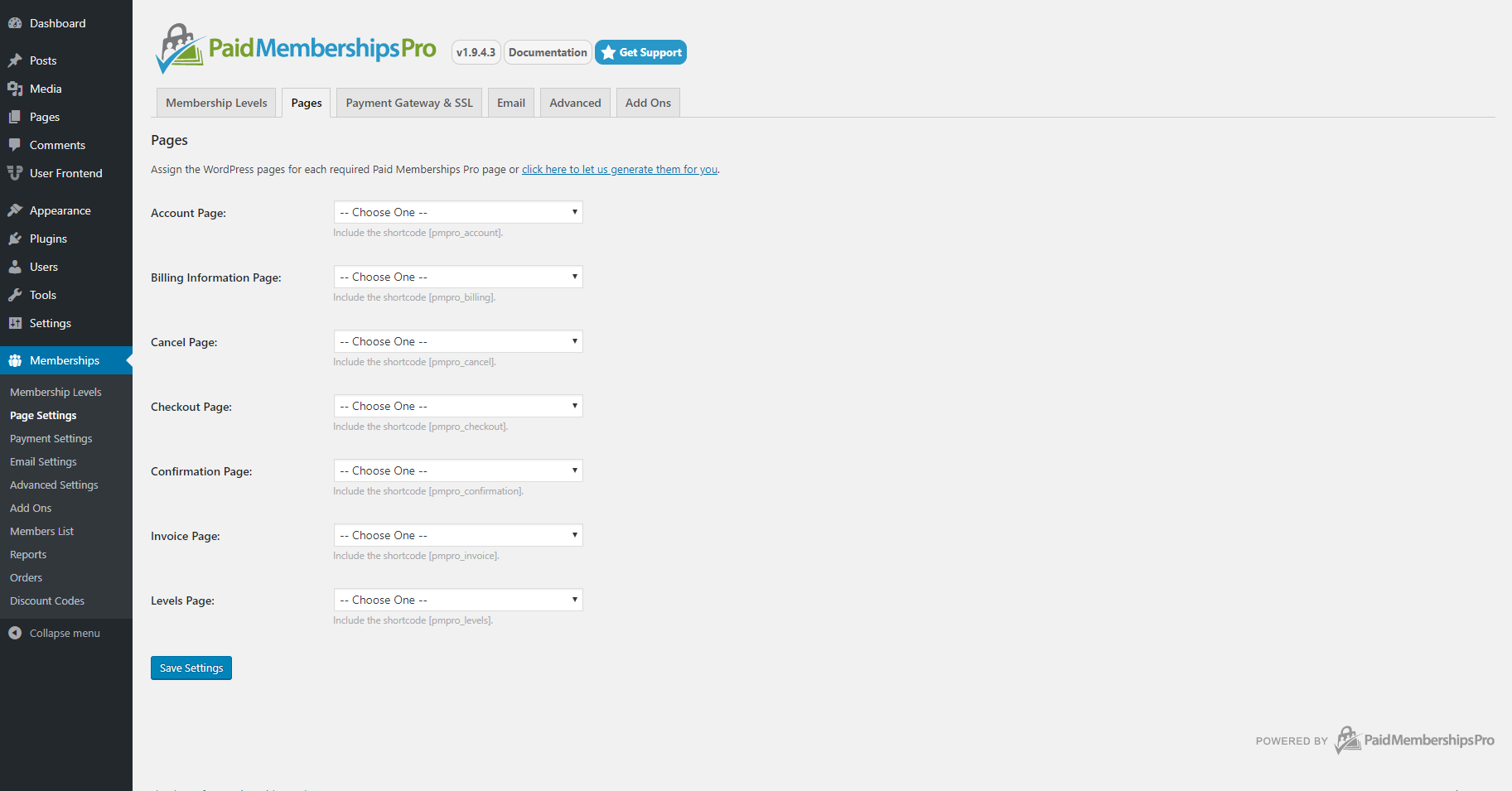Image resolution: width=1512 pixels, height=791 pixels.
Task: Open Add Ons in sidebar submenu
Action: pos(31,508)
